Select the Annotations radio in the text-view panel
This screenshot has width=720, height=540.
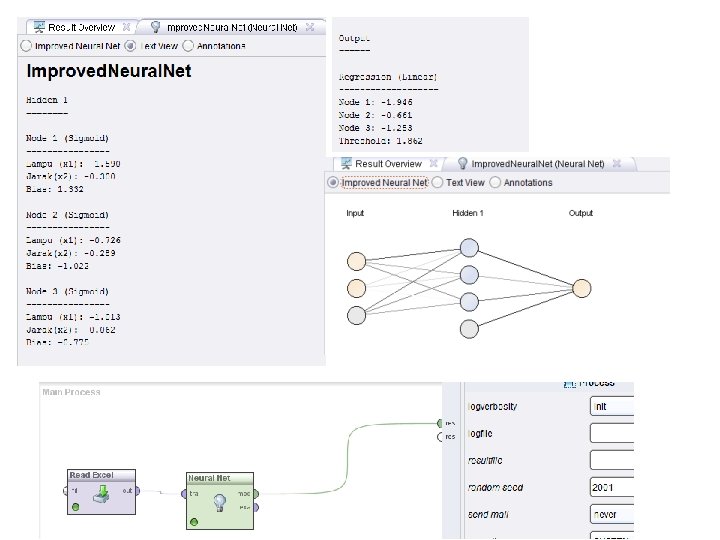coord(188,46)
